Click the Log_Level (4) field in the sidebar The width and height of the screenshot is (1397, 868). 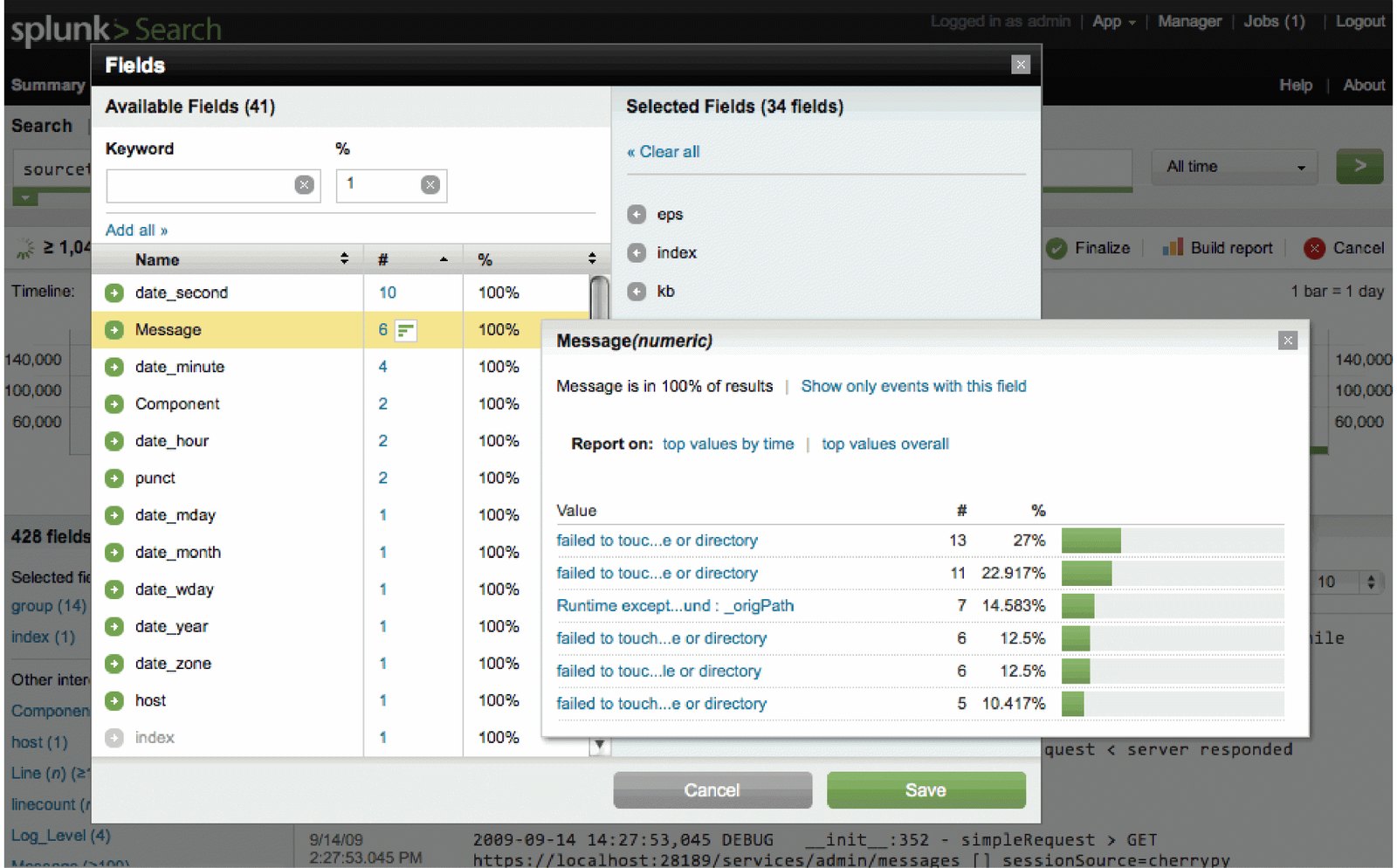click(60, 836)
